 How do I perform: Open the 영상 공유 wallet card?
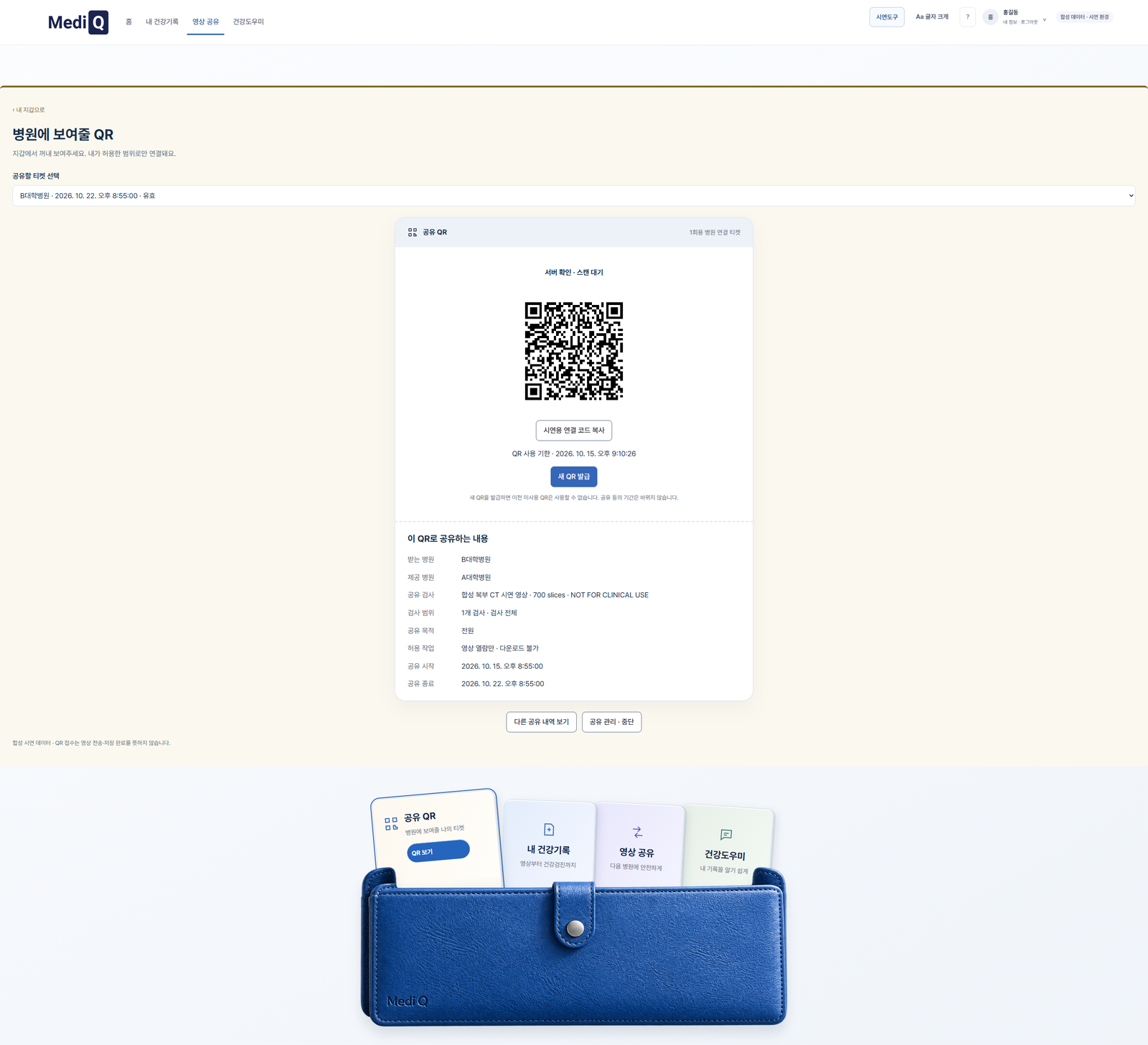click(637, 845)
